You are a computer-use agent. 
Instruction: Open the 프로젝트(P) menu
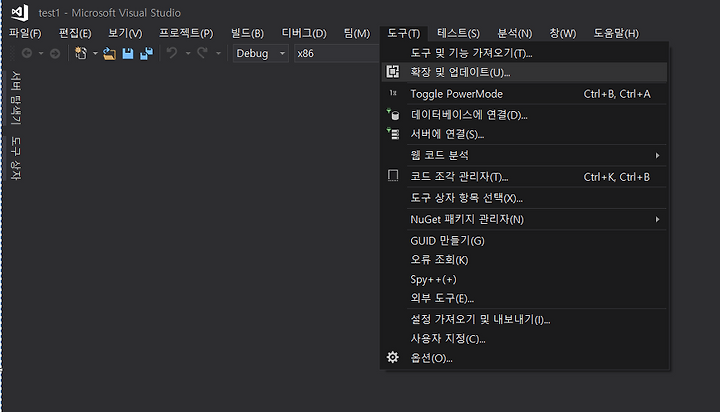point(186,33)
